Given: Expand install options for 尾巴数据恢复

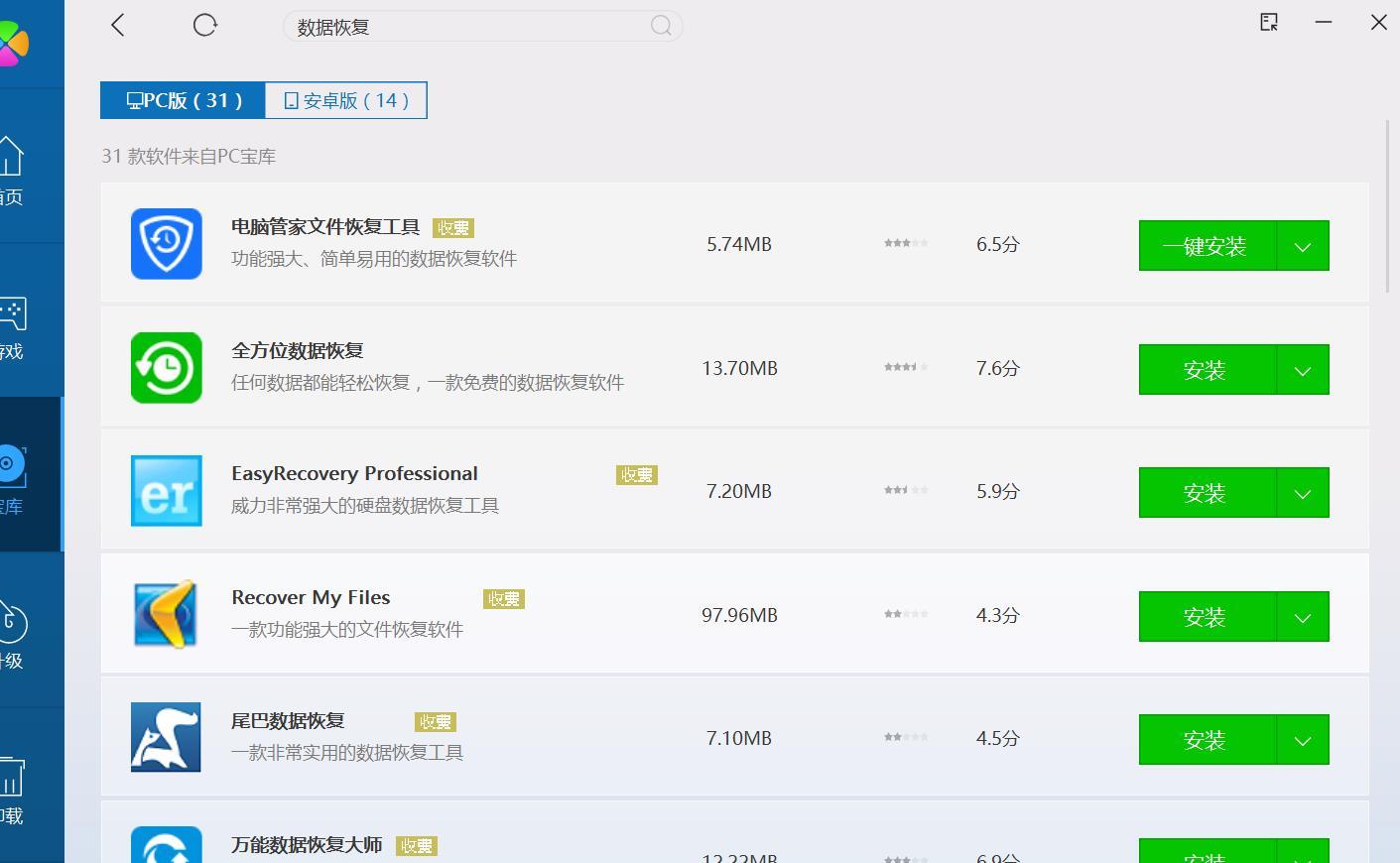Looking at the screenshot, I should point(1303,740).
